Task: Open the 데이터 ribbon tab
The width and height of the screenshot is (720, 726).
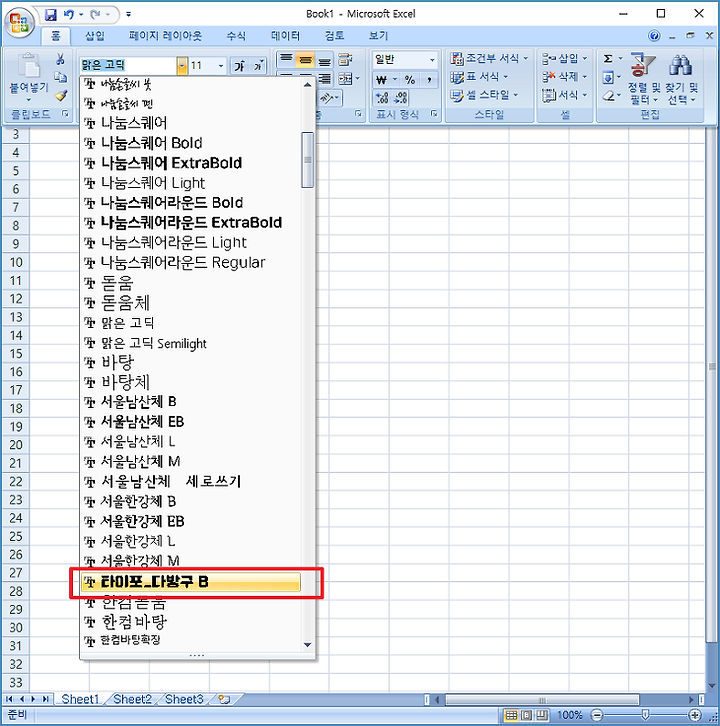Action: coord(285,36)
